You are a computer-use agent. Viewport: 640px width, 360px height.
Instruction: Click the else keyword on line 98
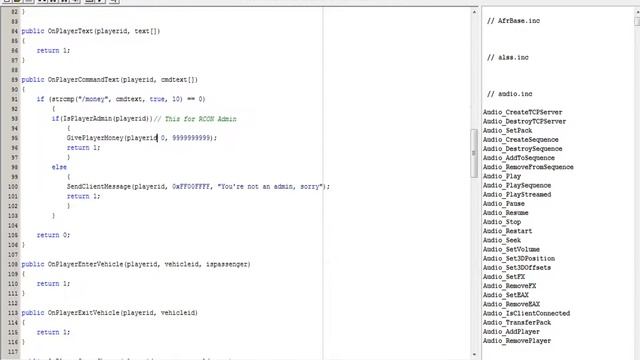coord(59,167)
